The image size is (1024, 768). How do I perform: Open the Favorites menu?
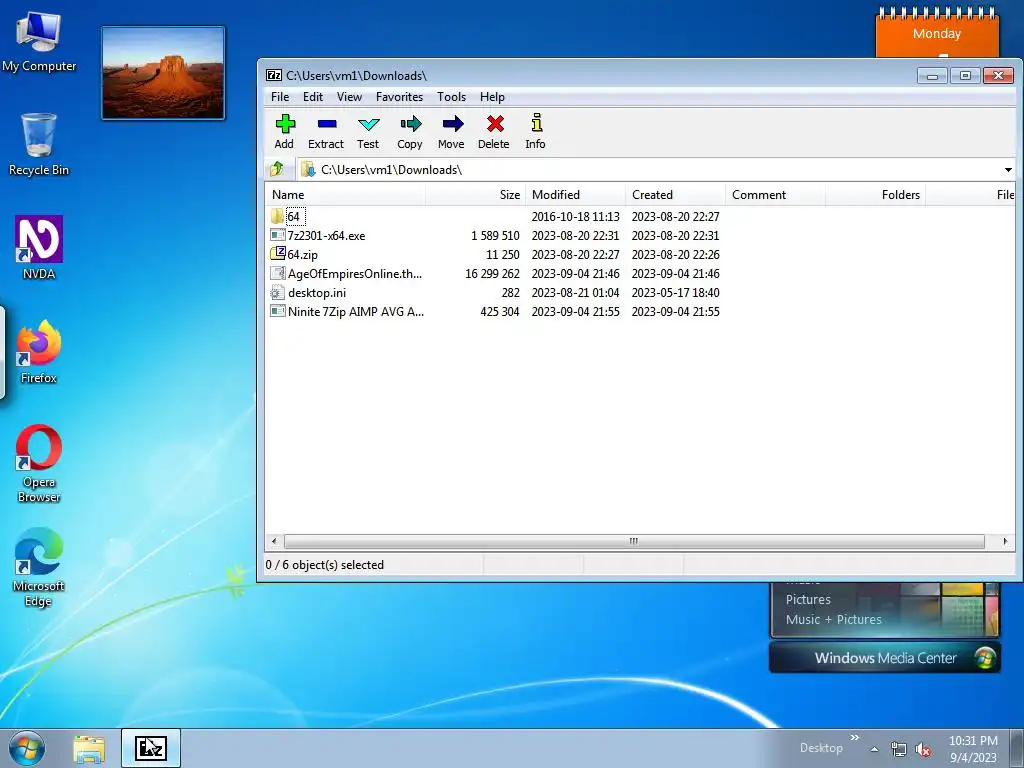[x=400, y=97]
